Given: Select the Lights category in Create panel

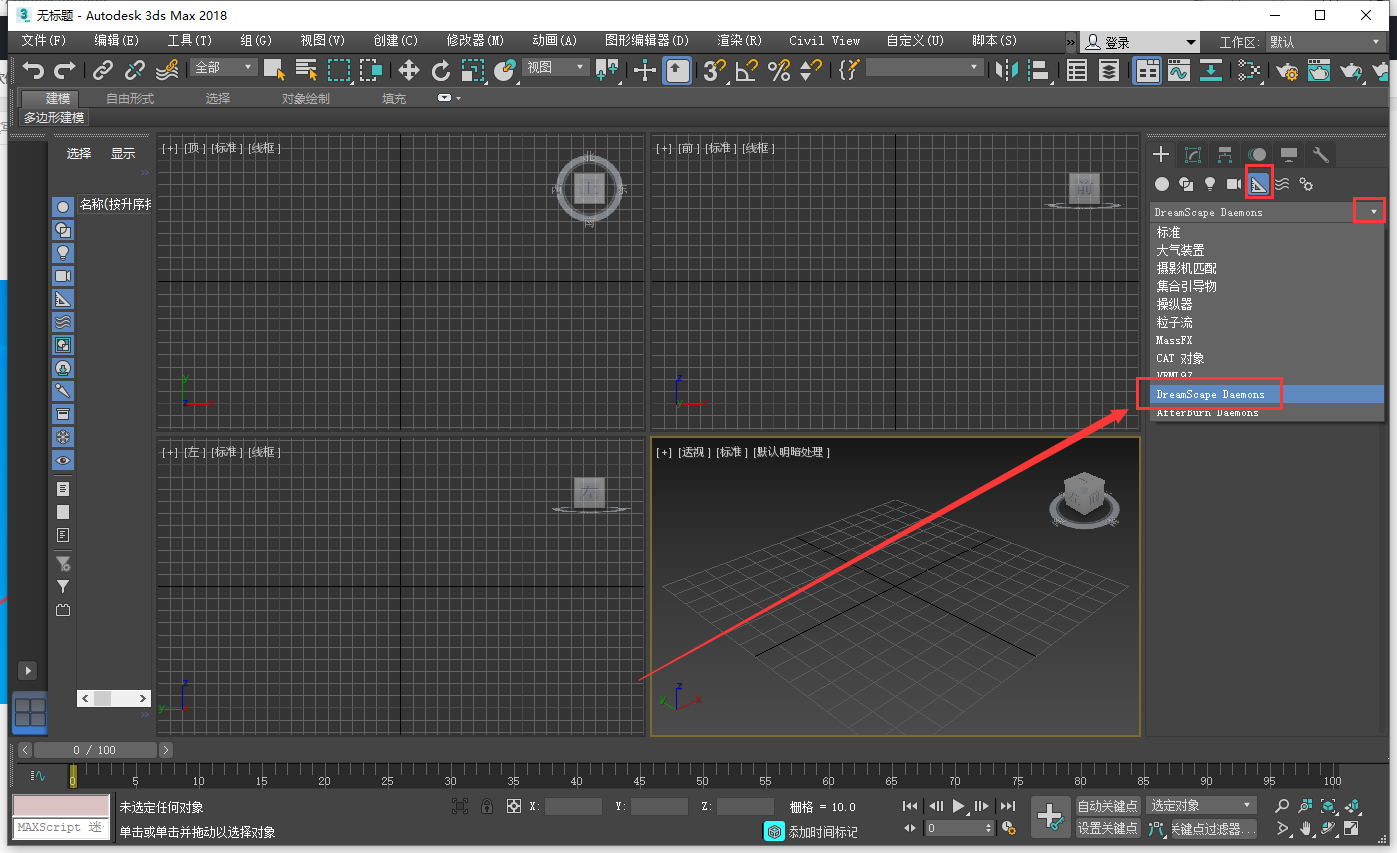Looking at the screenshot, I should coord(1210,184).
